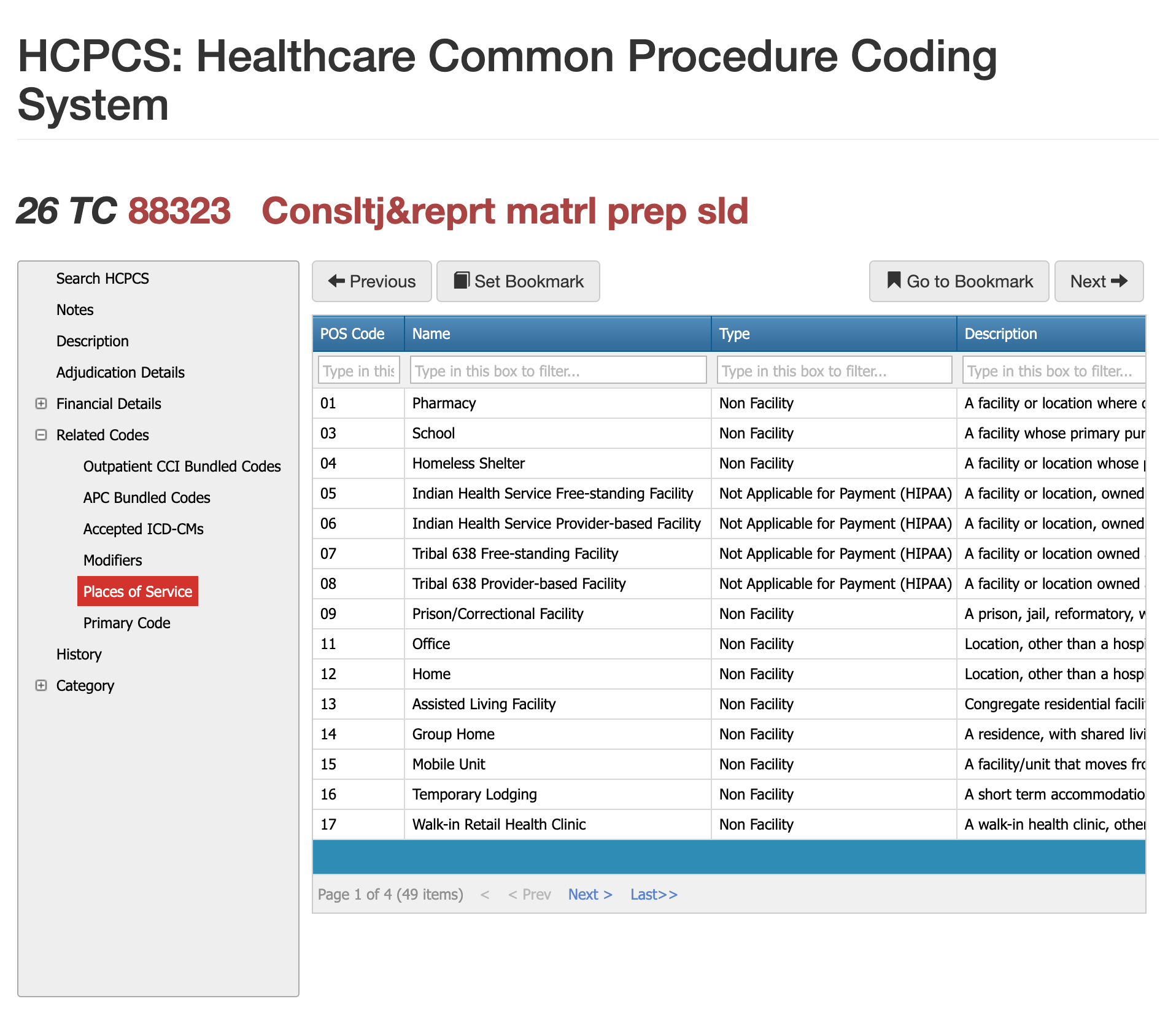Click the Next button with right arrow
The height and width of the screenshot is (1012, 1176).
pyautogui.click(x=1098, y=281)
